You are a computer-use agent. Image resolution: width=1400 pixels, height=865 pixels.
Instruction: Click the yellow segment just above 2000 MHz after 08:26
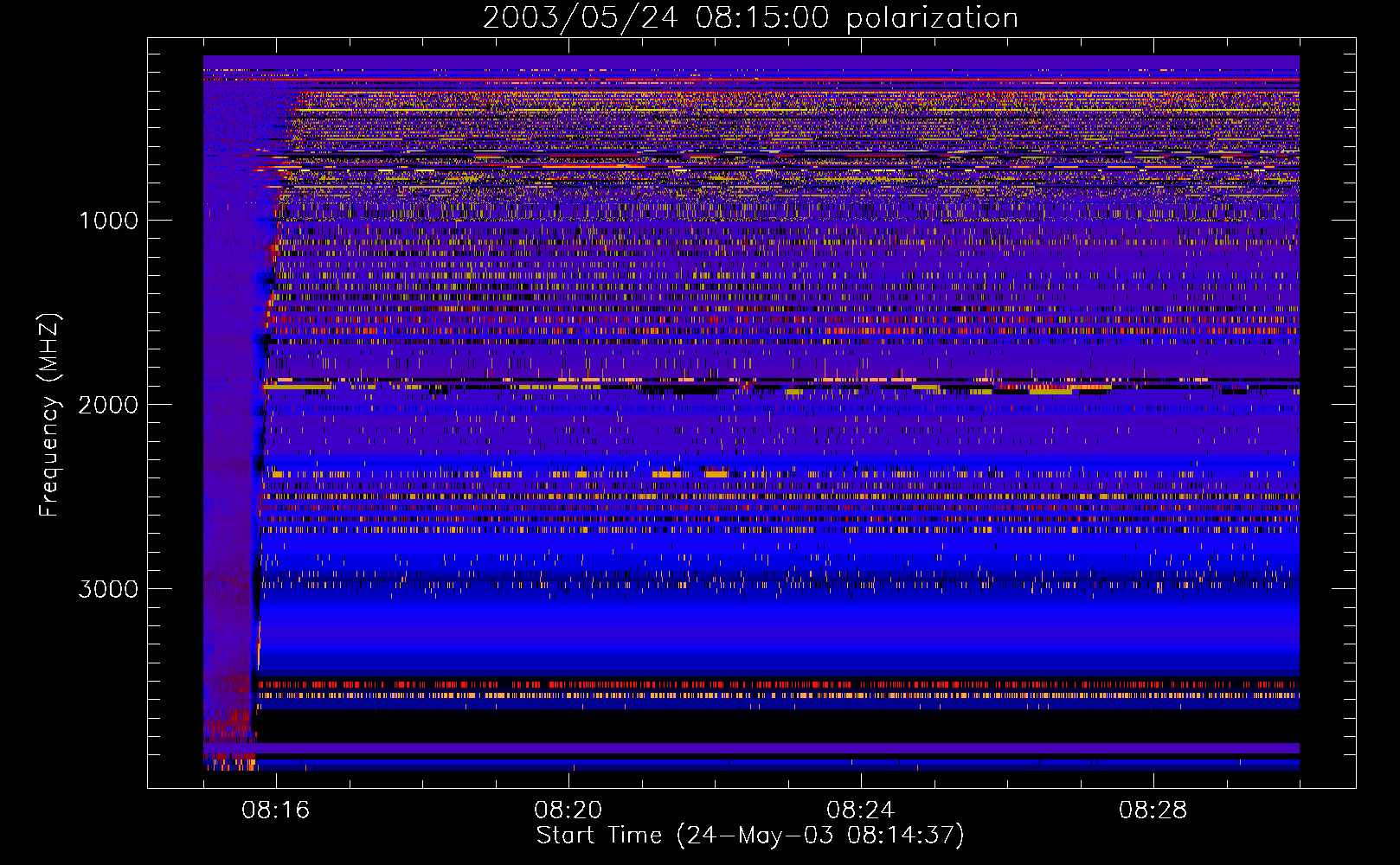pos(1050,392)
